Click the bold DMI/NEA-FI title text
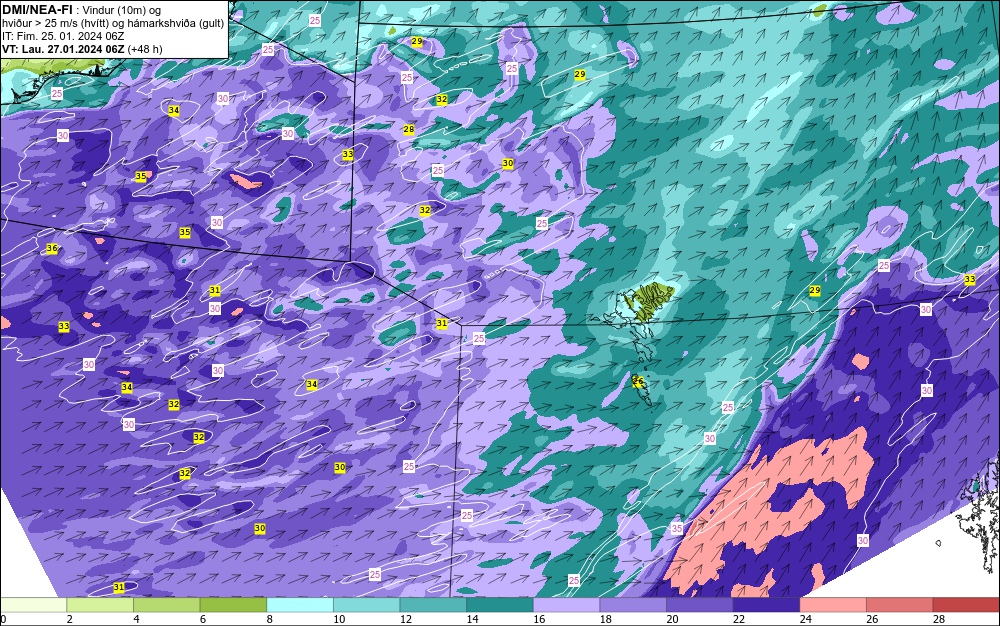Image resolution: width=1000 pixels, height=626 pixels. click(x=38, y=10)
